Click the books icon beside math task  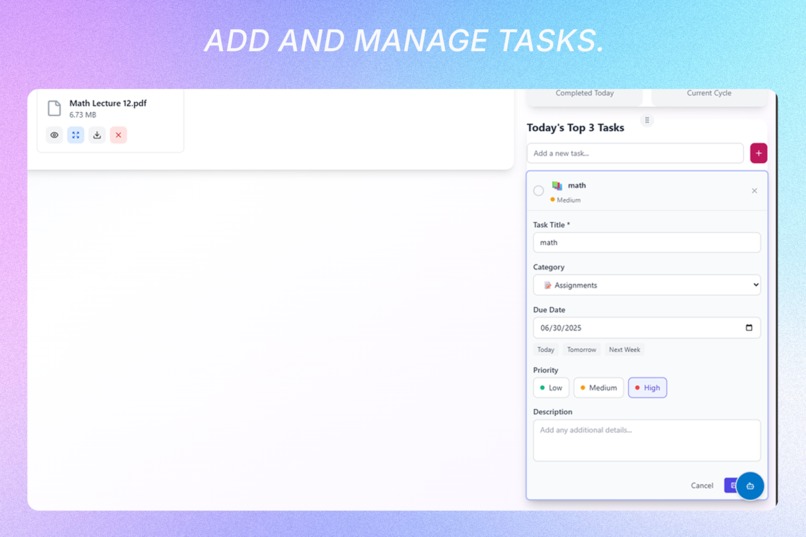[557, 186]
